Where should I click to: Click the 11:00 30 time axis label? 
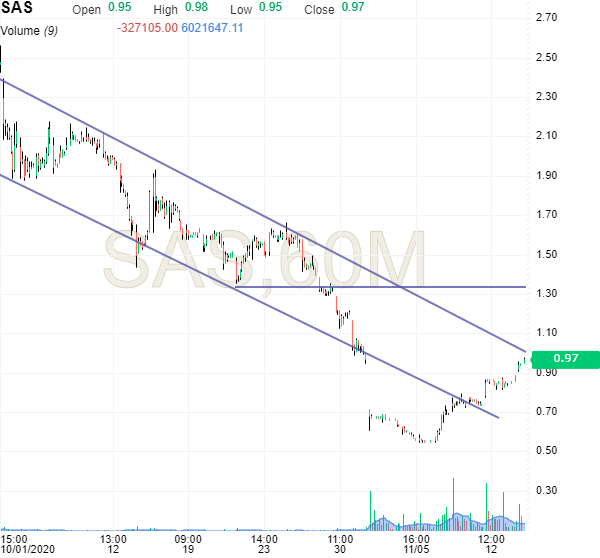341,543
